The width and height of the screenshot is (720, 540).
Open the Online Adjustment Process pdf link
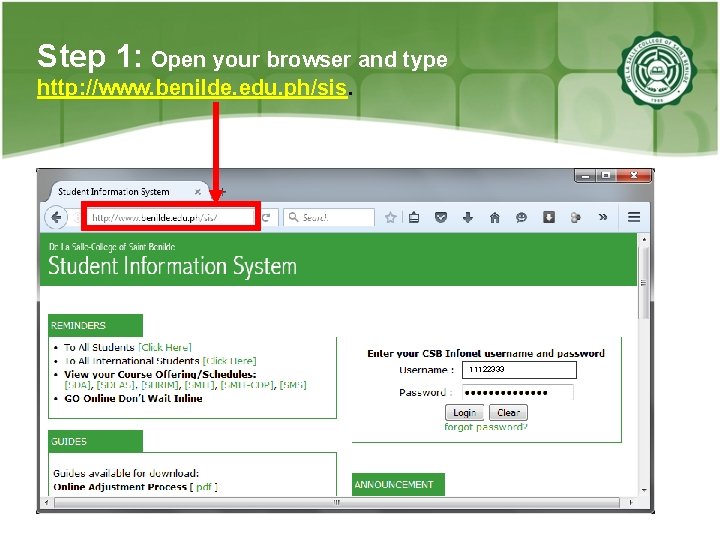204,487
